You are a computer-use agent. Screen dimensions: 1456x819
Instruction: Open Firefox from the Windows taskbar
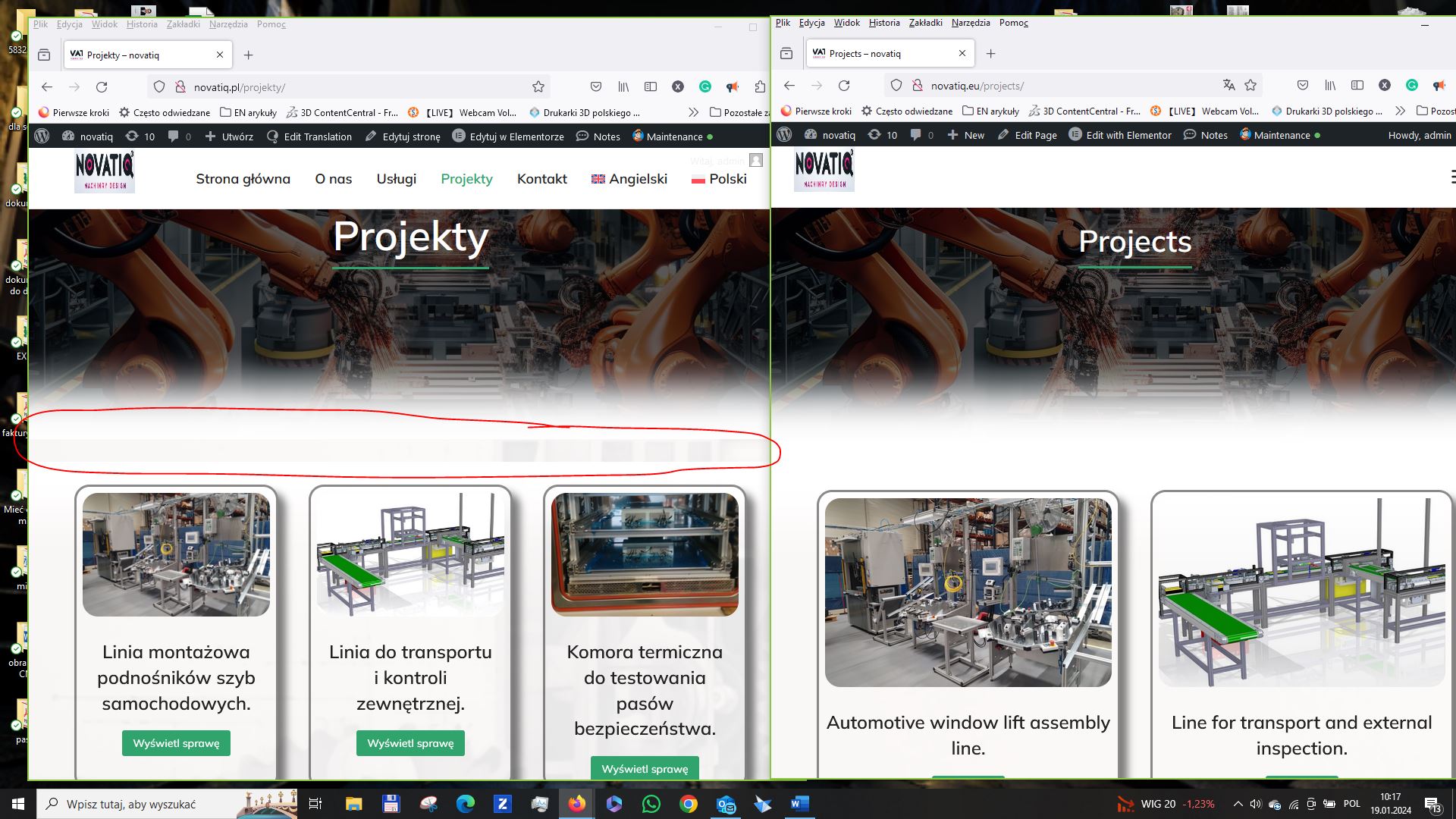point(577,804)
